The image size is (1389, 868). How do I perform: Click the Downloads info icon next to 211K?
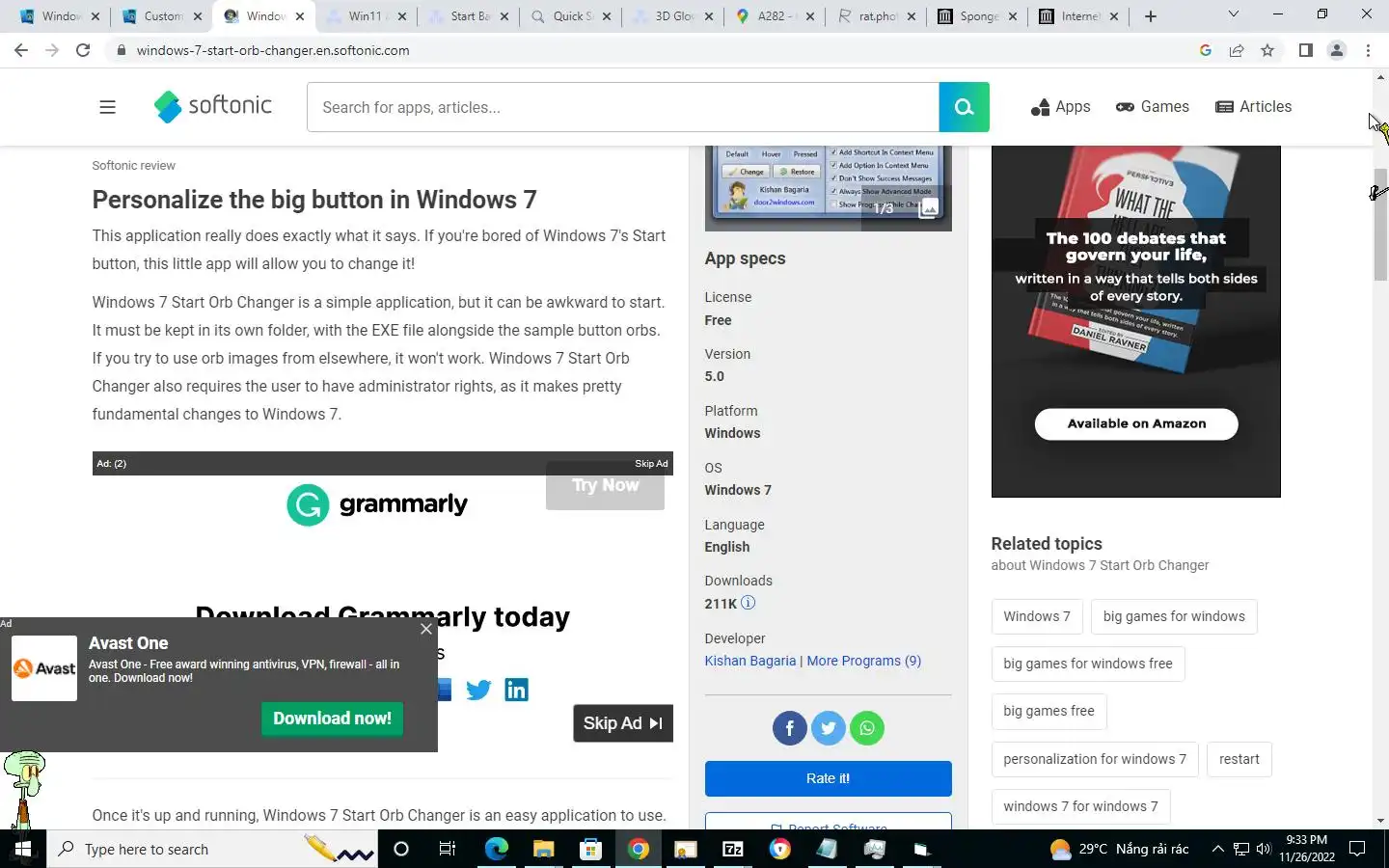coord(748,603)
